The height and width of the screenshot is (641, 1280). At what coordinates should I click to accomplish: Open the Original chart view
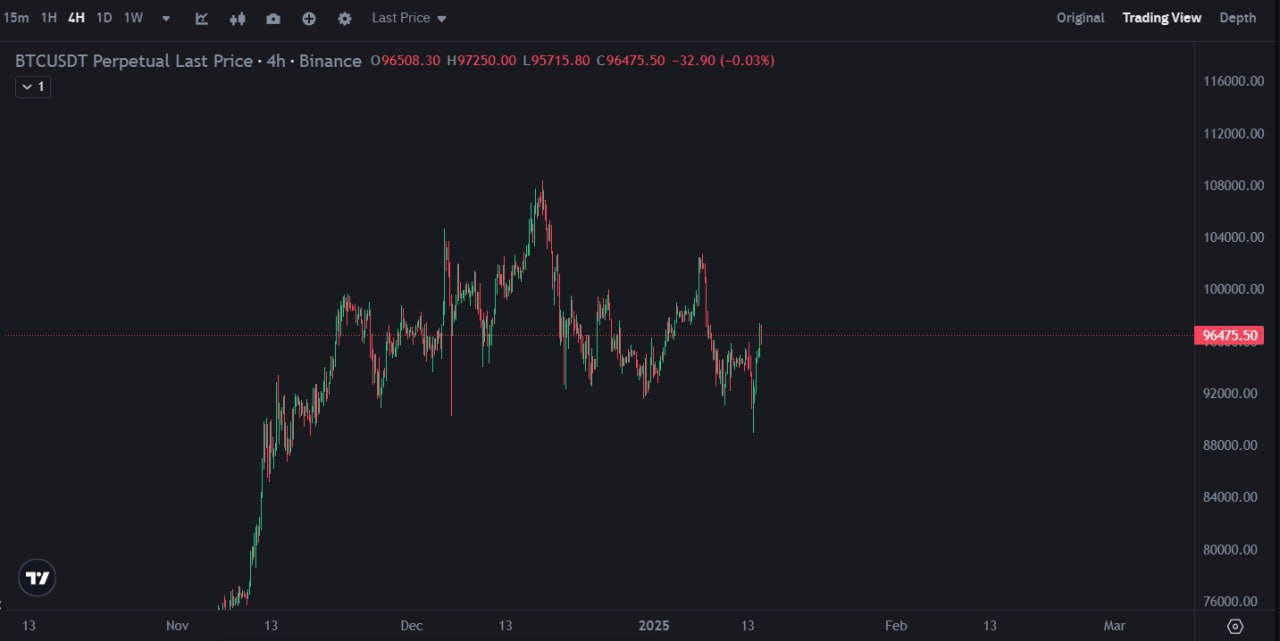pyautogui.click(x=1080, y=17)
